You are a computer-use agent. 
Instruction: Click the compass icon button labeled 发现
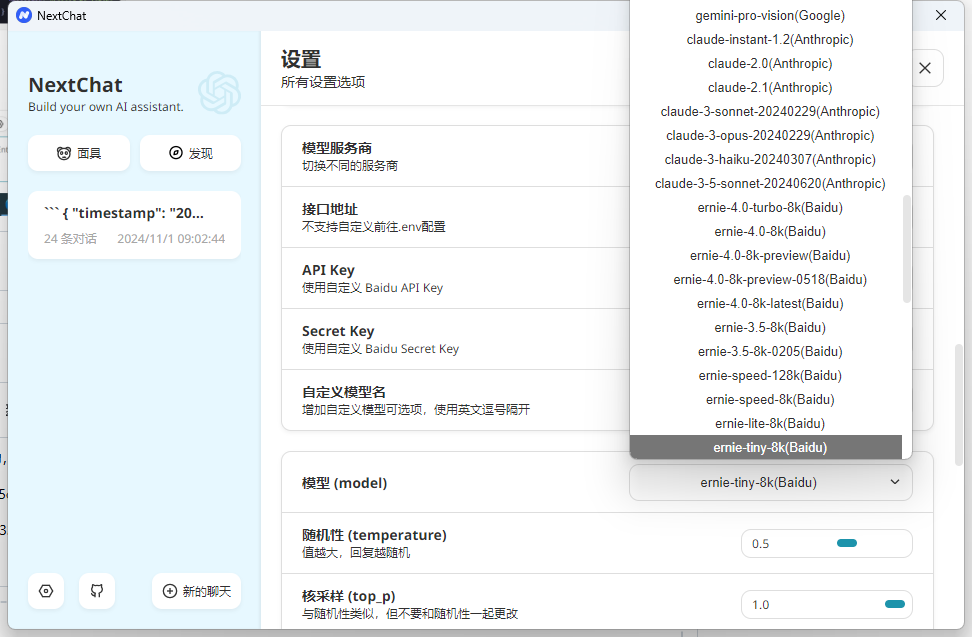pyautogui.click(x=190, y=153)
